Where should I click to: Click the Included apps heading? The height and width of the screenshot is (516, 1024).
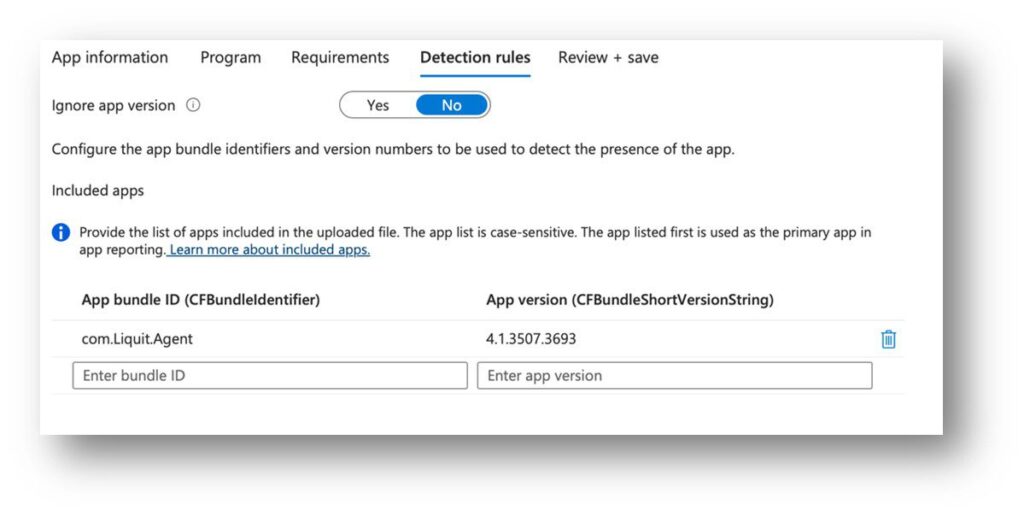coord(98,190)
